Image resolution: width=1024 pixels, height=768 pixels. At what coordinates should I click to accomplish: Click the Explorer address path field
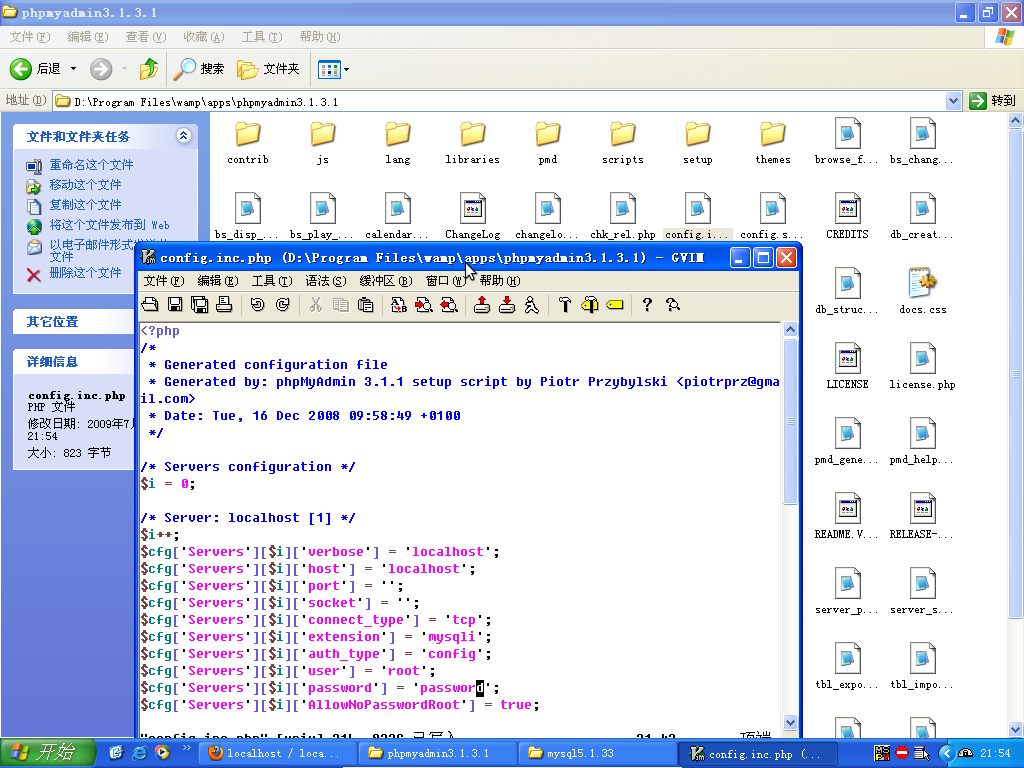[500, 101]
